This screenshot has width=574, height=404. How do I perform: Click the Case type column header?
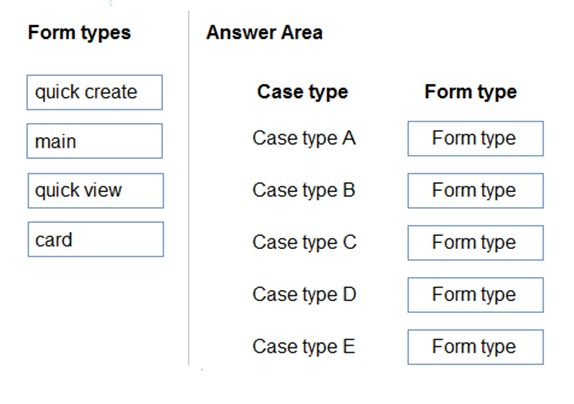(x=302, y=92)
